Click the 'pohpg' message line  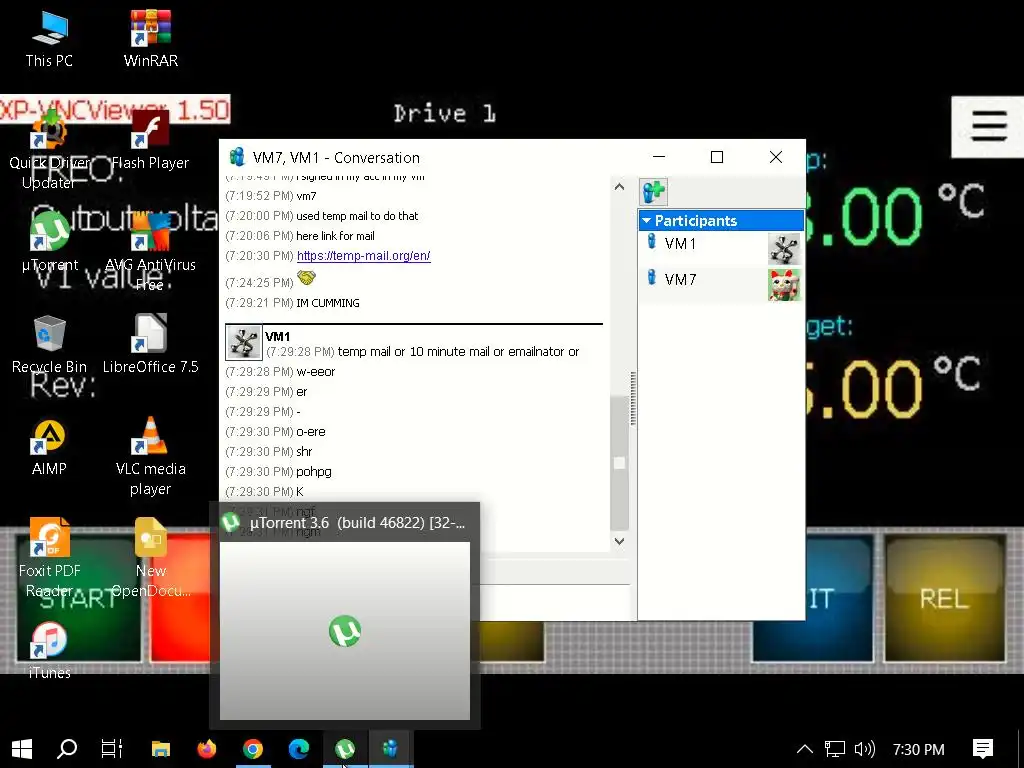(x=313, y=472)
